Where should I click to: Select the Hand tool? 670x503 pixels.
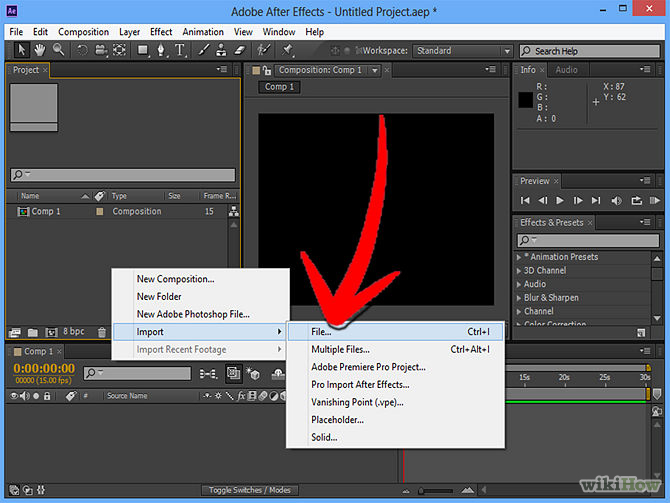[x=40, y=50]
